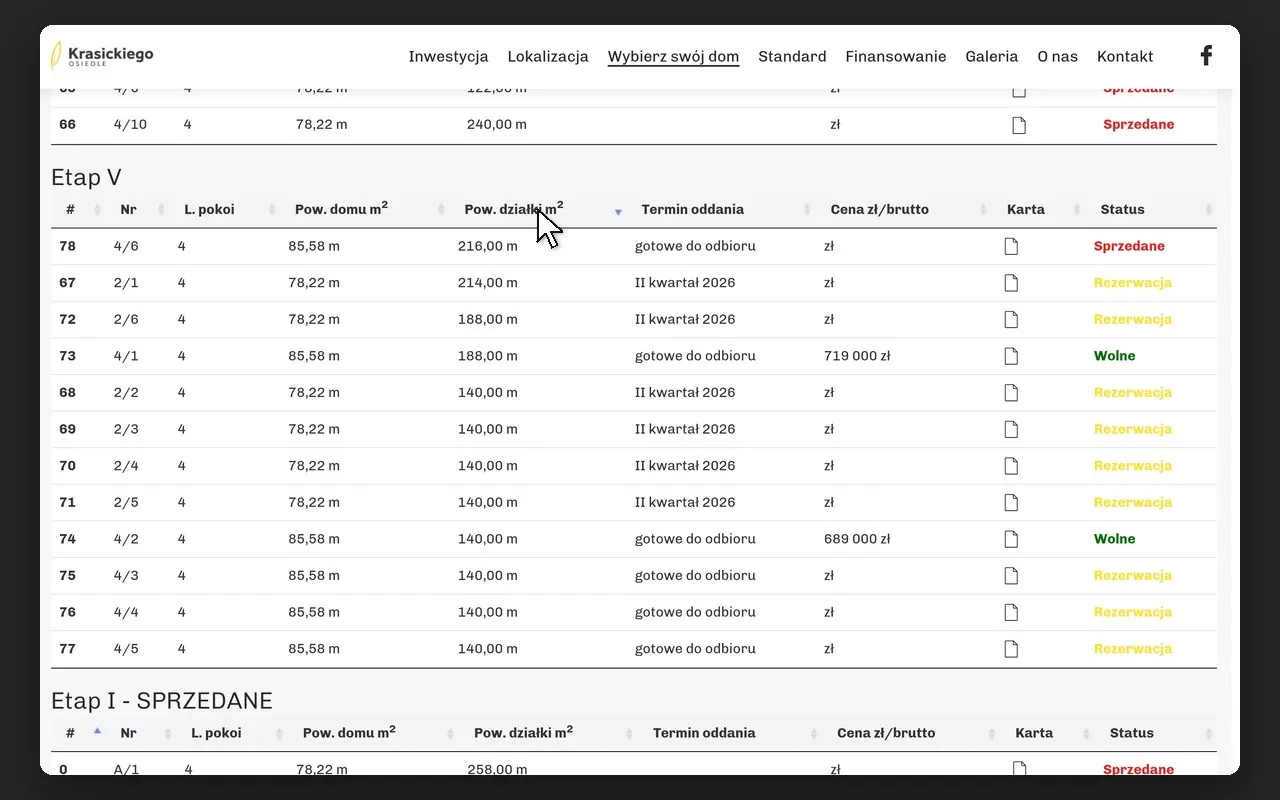Sort Etap V by Pow. działki arrow
Viewport: 1280px width, 800px height.
pyautogui.click(x=618, y=211)
